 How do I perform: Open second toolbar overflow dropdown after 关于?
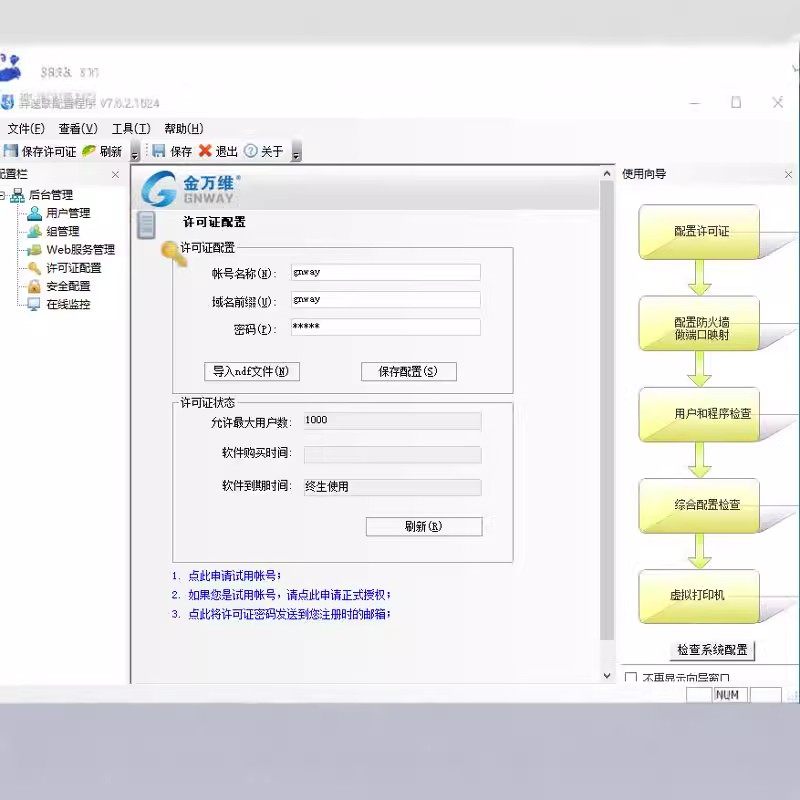(x=296, y=152)
